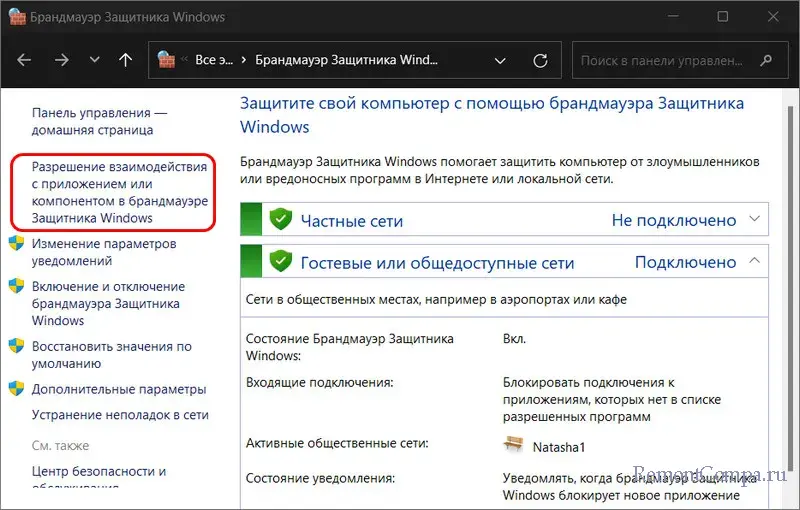Maximize the firewall window

(722, 16)
